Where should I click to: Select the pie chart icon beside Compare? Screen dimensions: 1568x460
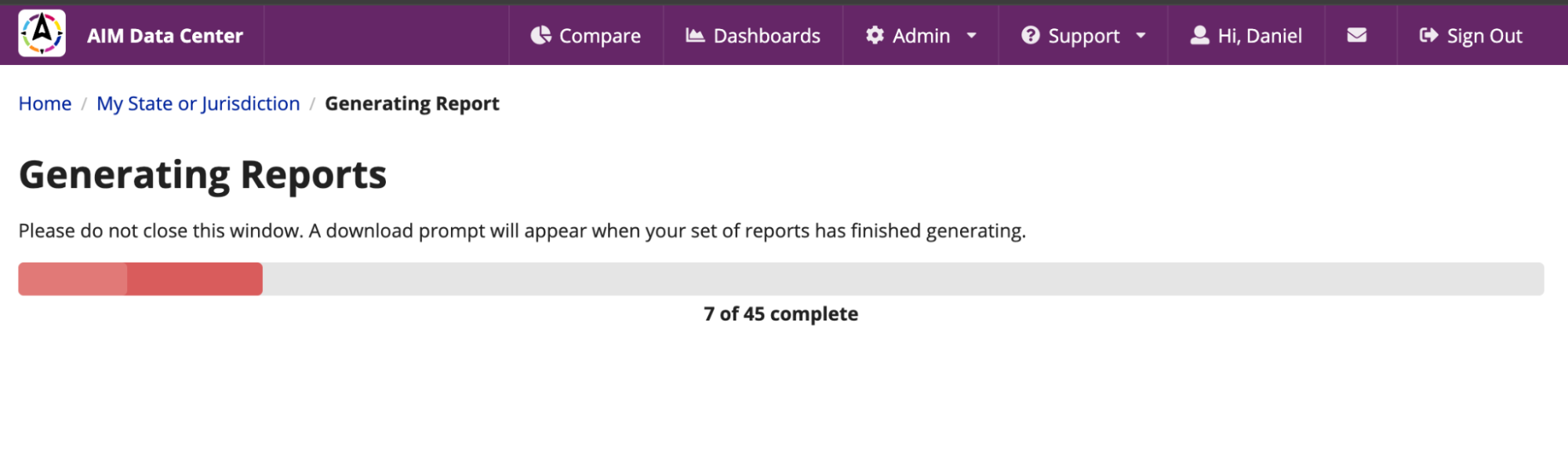point(540,34)
